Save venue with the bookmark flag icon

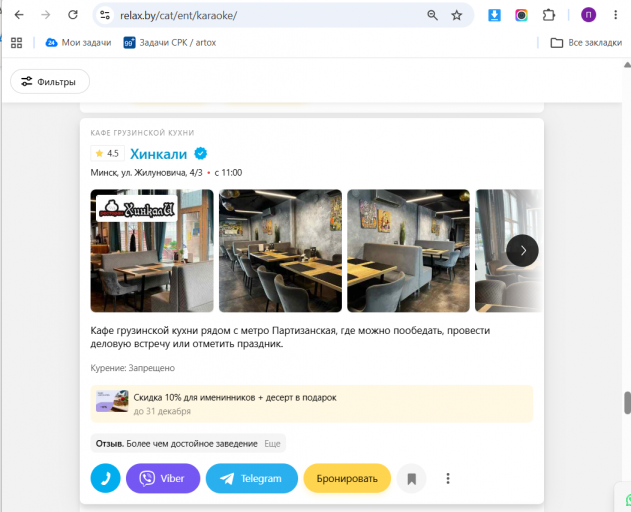(x=411, y=478)
